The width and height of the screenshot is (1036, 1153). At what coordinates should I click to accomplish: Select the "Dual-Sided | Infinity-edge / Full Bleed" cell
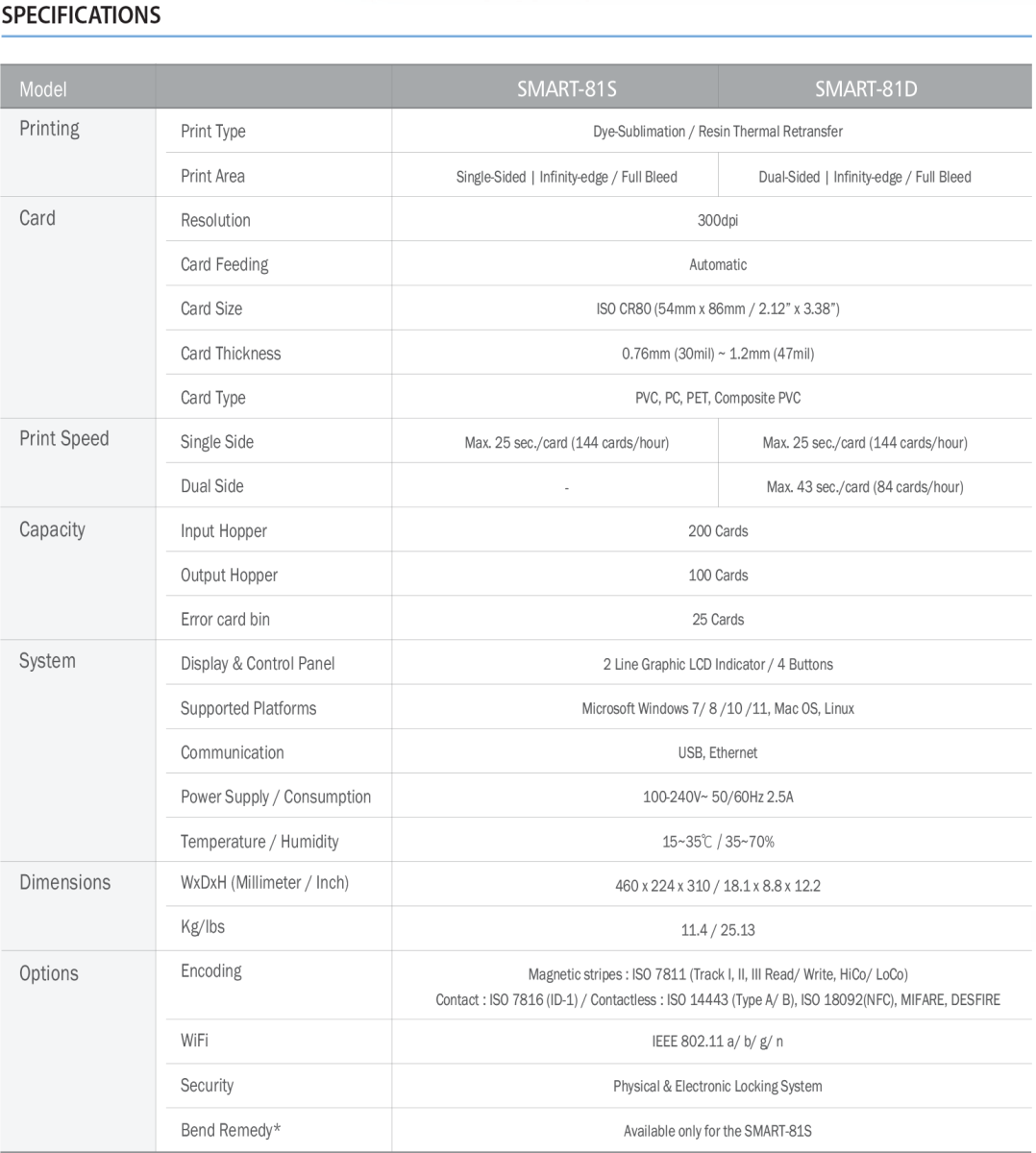coord(865,177)
